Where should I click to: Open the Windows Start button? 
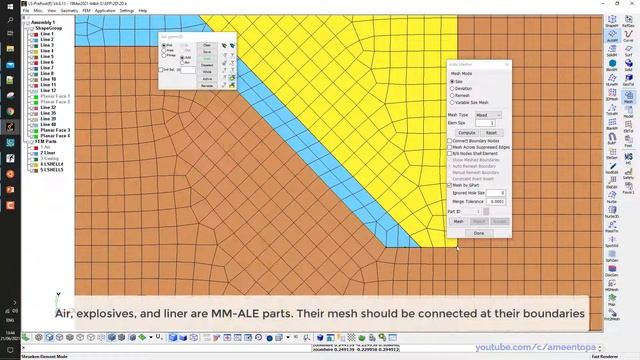(10, 6)
